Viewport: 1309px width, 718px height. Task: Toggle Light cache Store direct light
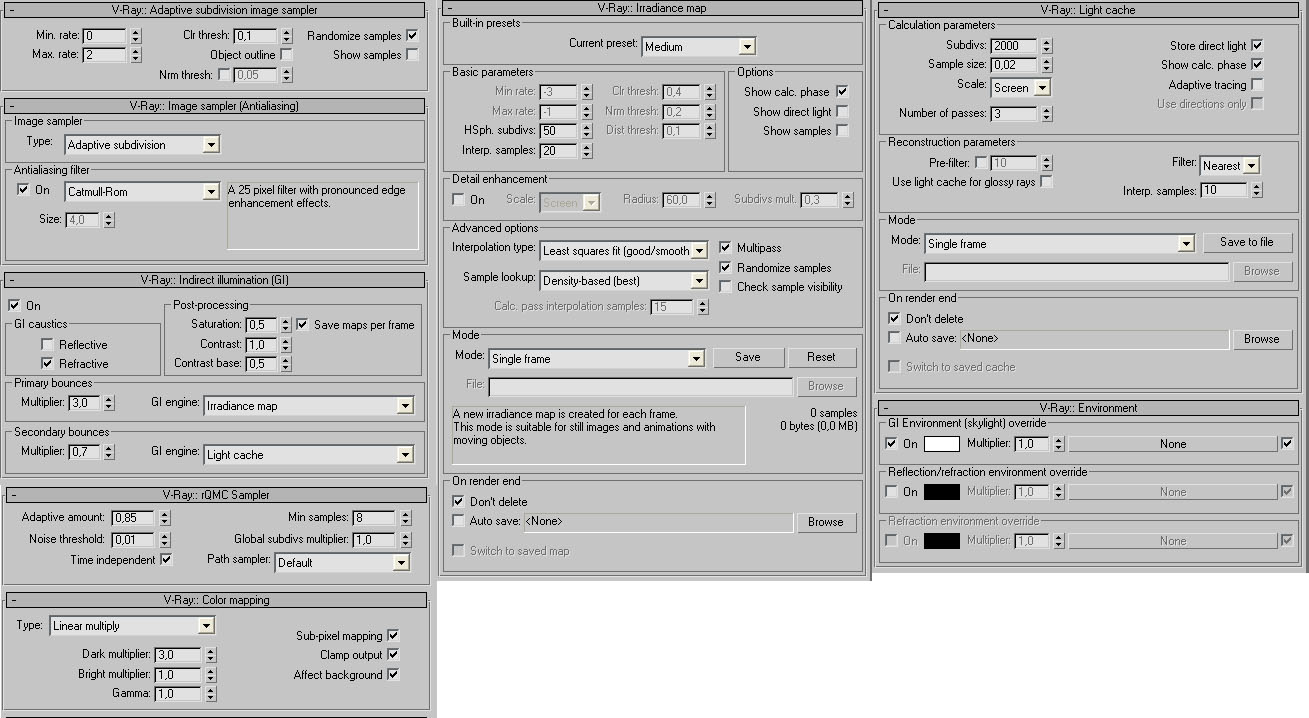pos(1257,46)
